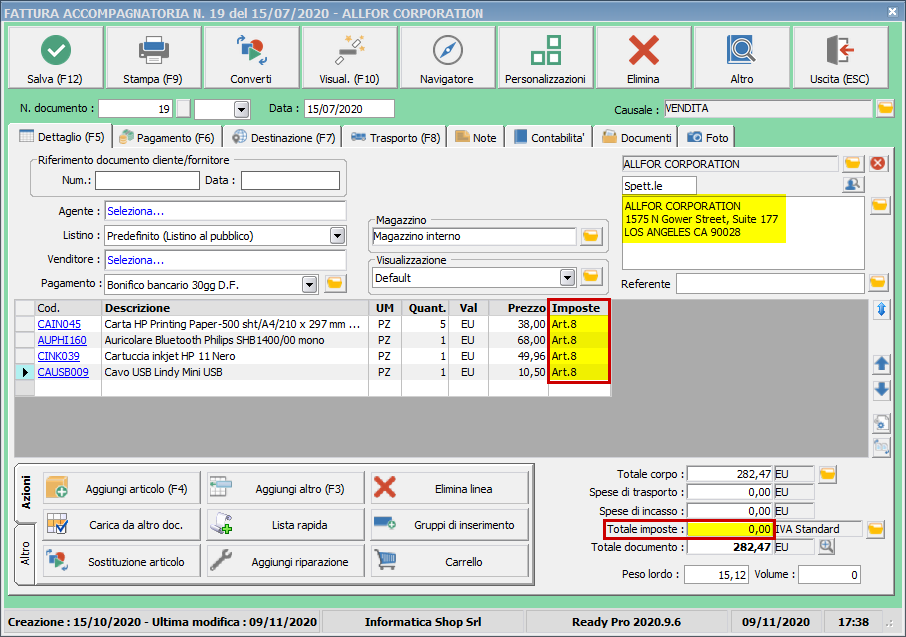Click the Elimina red X toolbar button
The image size is (906, 637).
643,58
